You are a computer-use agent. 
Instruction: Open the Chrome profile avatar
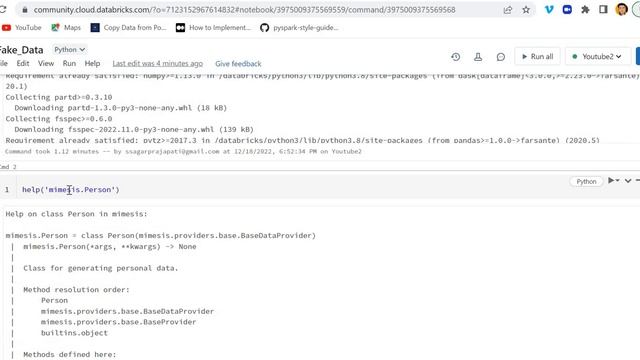(621, 9)
